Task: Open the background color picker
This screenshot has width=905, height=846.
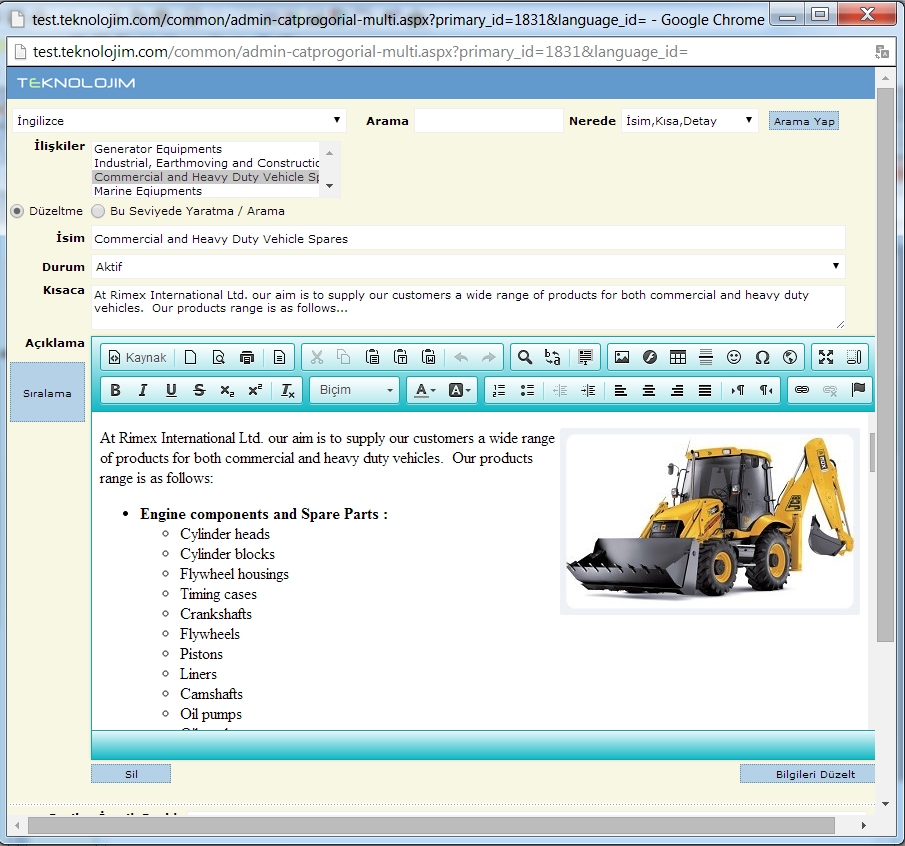Action: click(459, 390)
